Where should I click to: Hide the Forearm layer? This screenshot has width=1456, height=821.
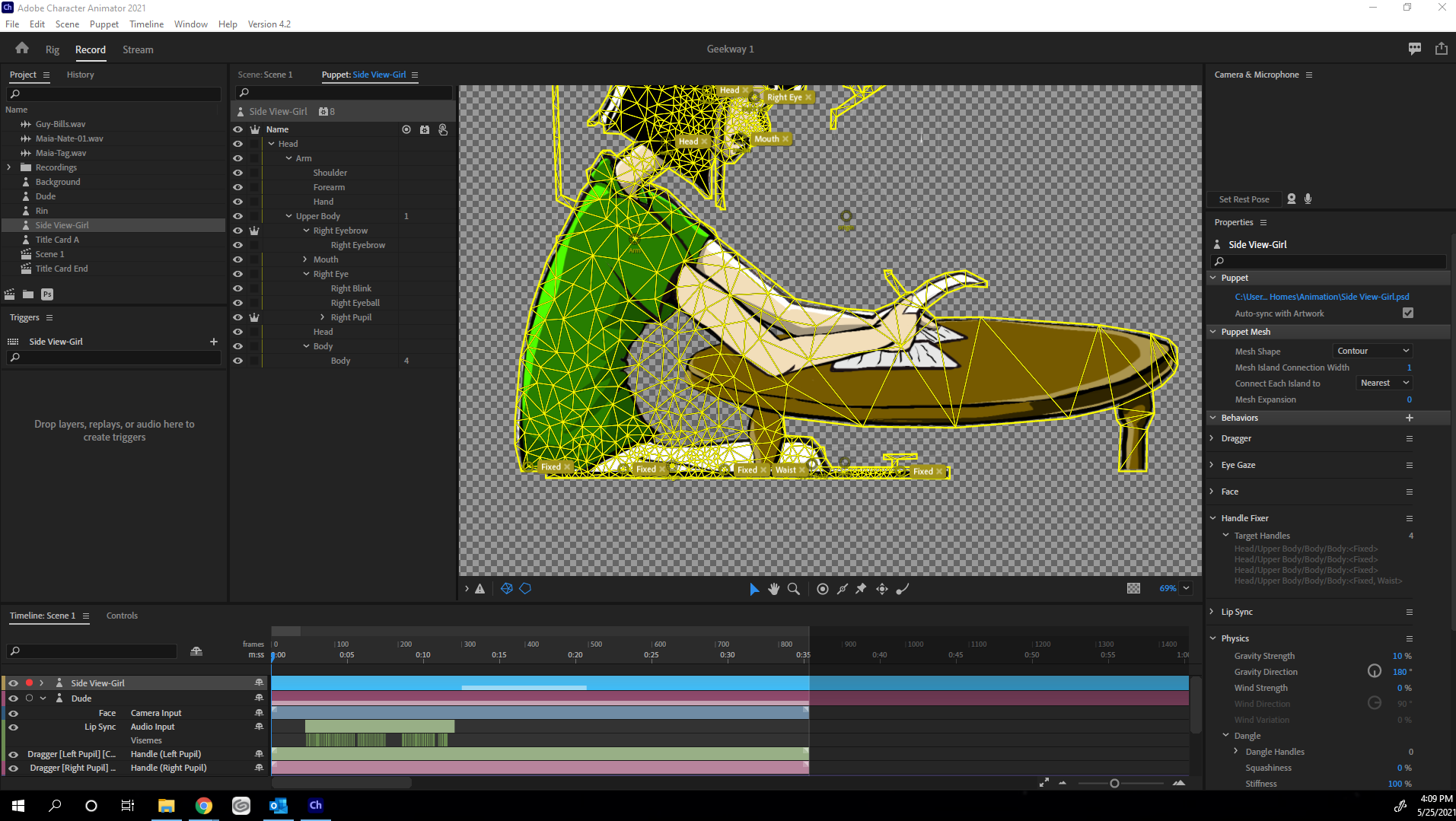(238, 187)
